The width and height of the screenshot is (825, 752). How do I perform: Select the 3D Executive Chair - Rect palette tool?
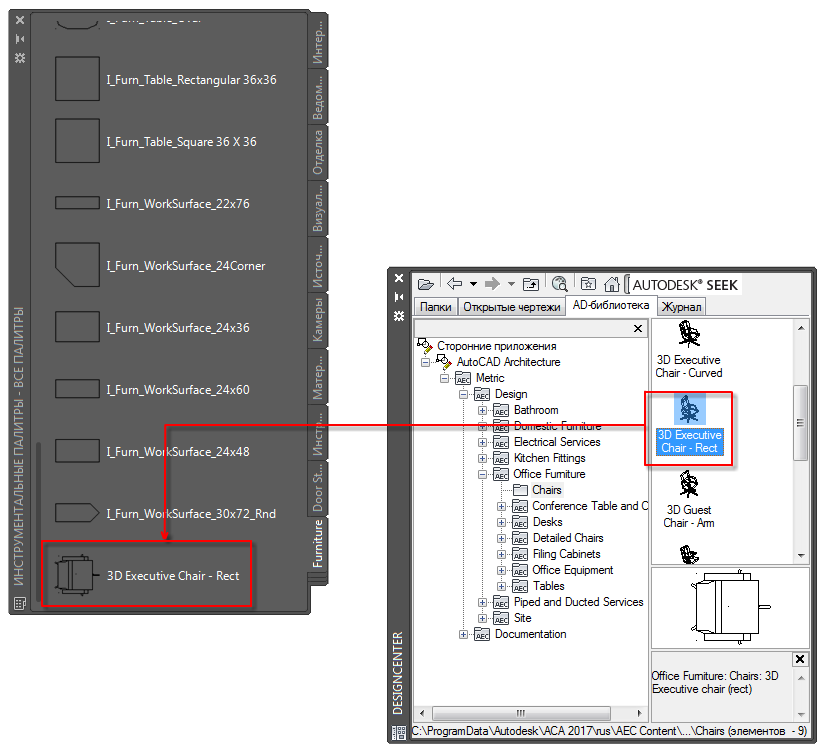147,575
